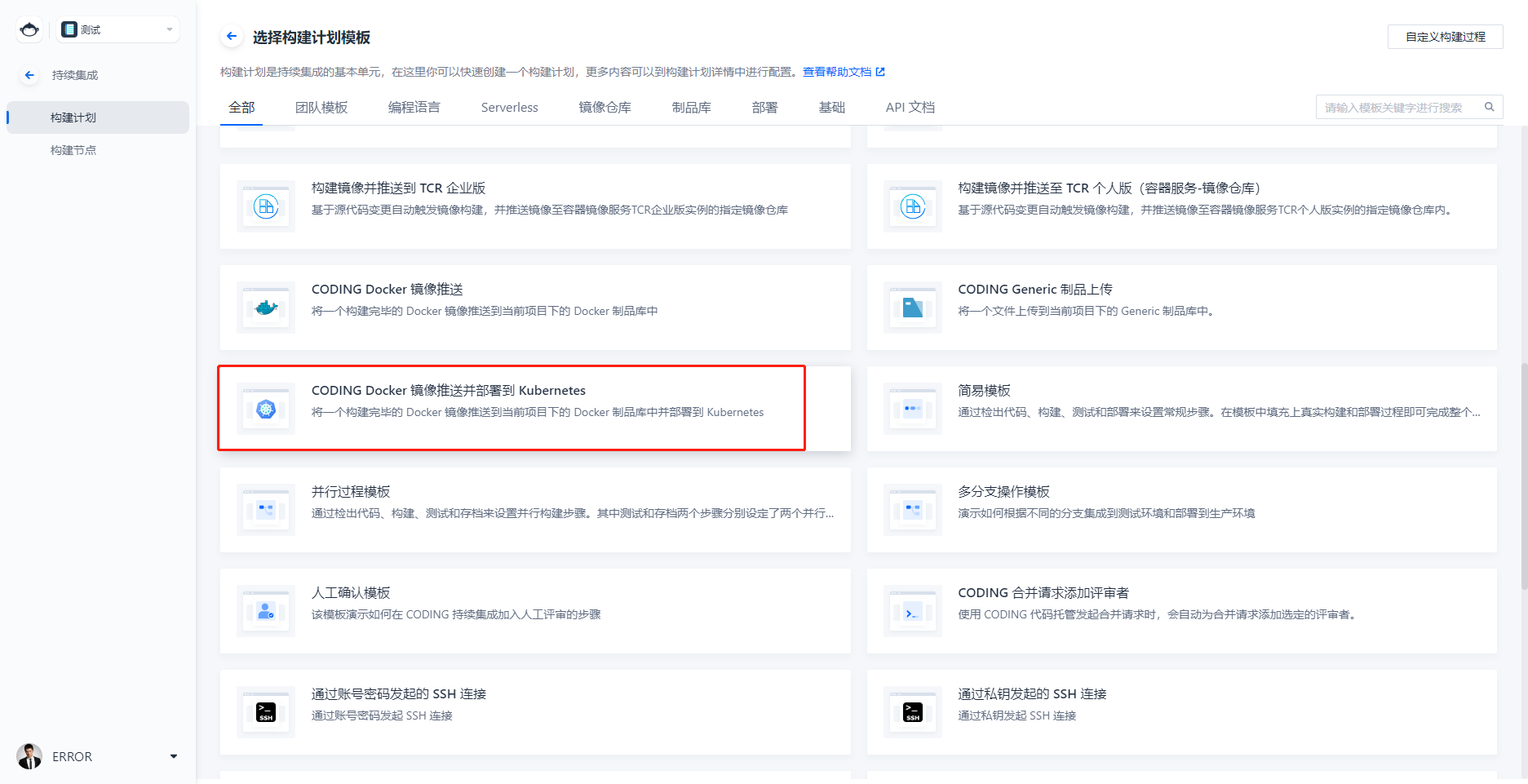Select 构建镜像并推送到 TCR 企业版 title

(x=399, y=188)
